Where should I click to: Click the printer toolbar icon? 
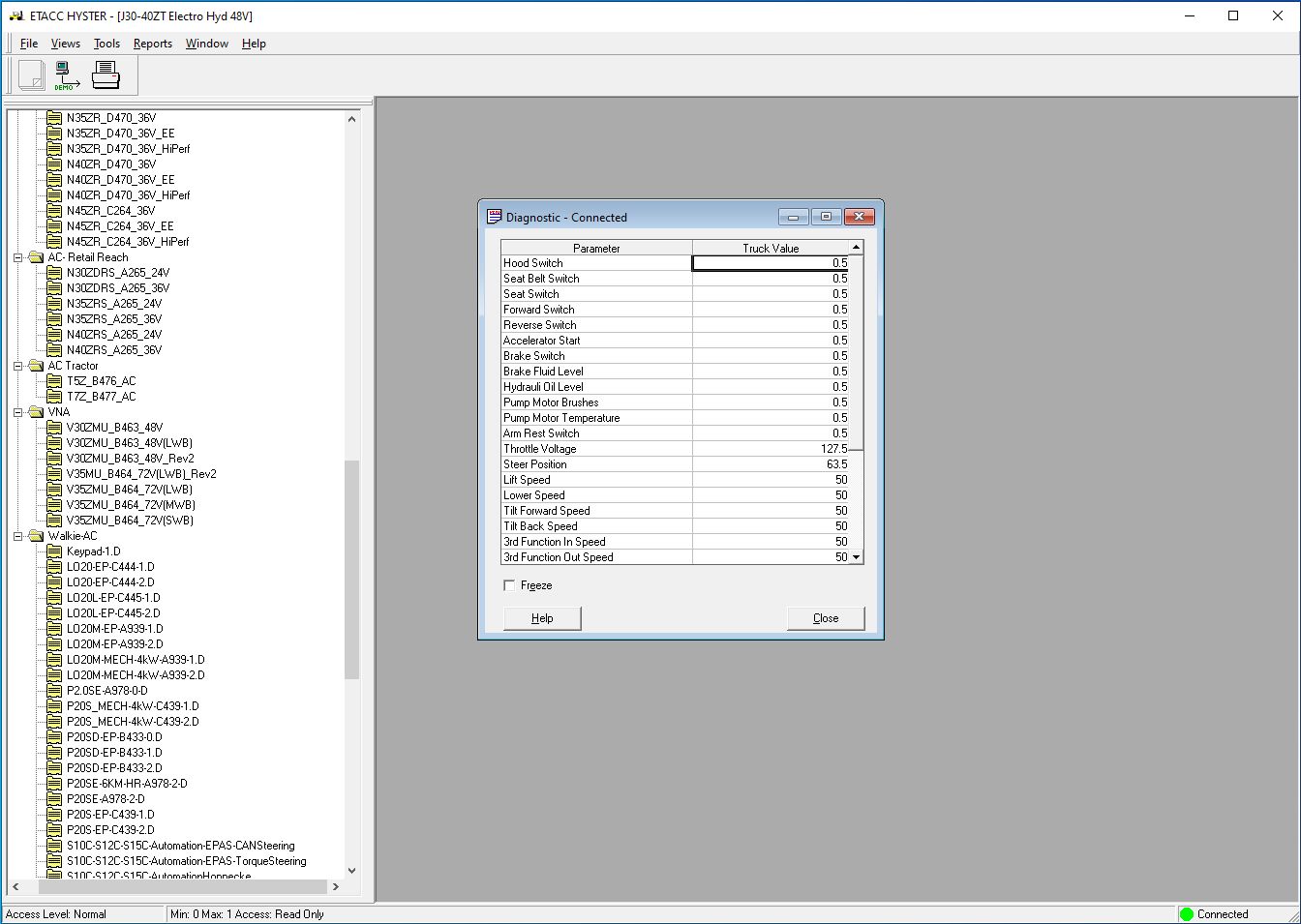point(106,75)
